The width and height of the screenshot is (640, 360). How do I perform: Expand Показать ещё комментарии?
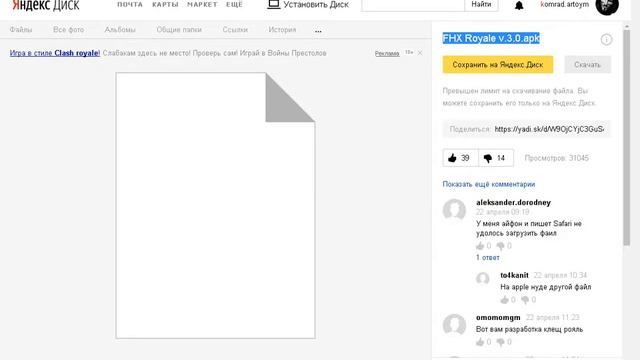point(489,184)
